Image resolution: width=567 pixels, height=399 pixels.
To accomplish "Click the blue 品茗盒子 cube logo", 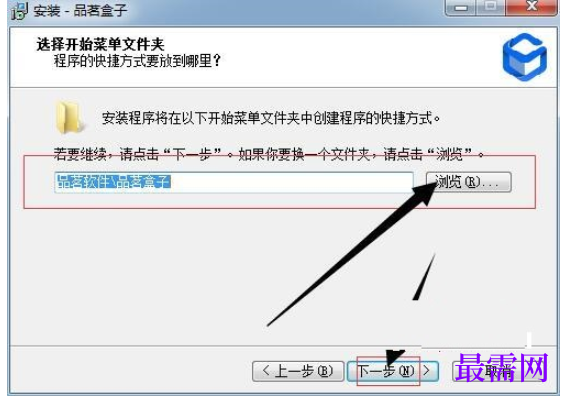I will 524,57.
